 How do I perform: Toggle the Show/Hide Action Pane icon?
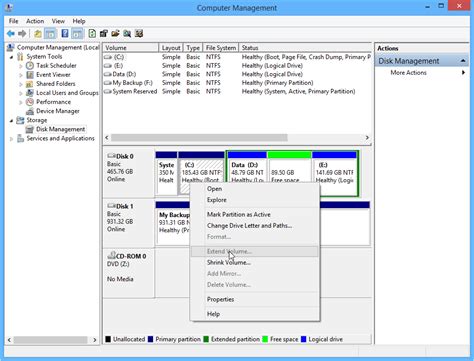tap(77, 34)
